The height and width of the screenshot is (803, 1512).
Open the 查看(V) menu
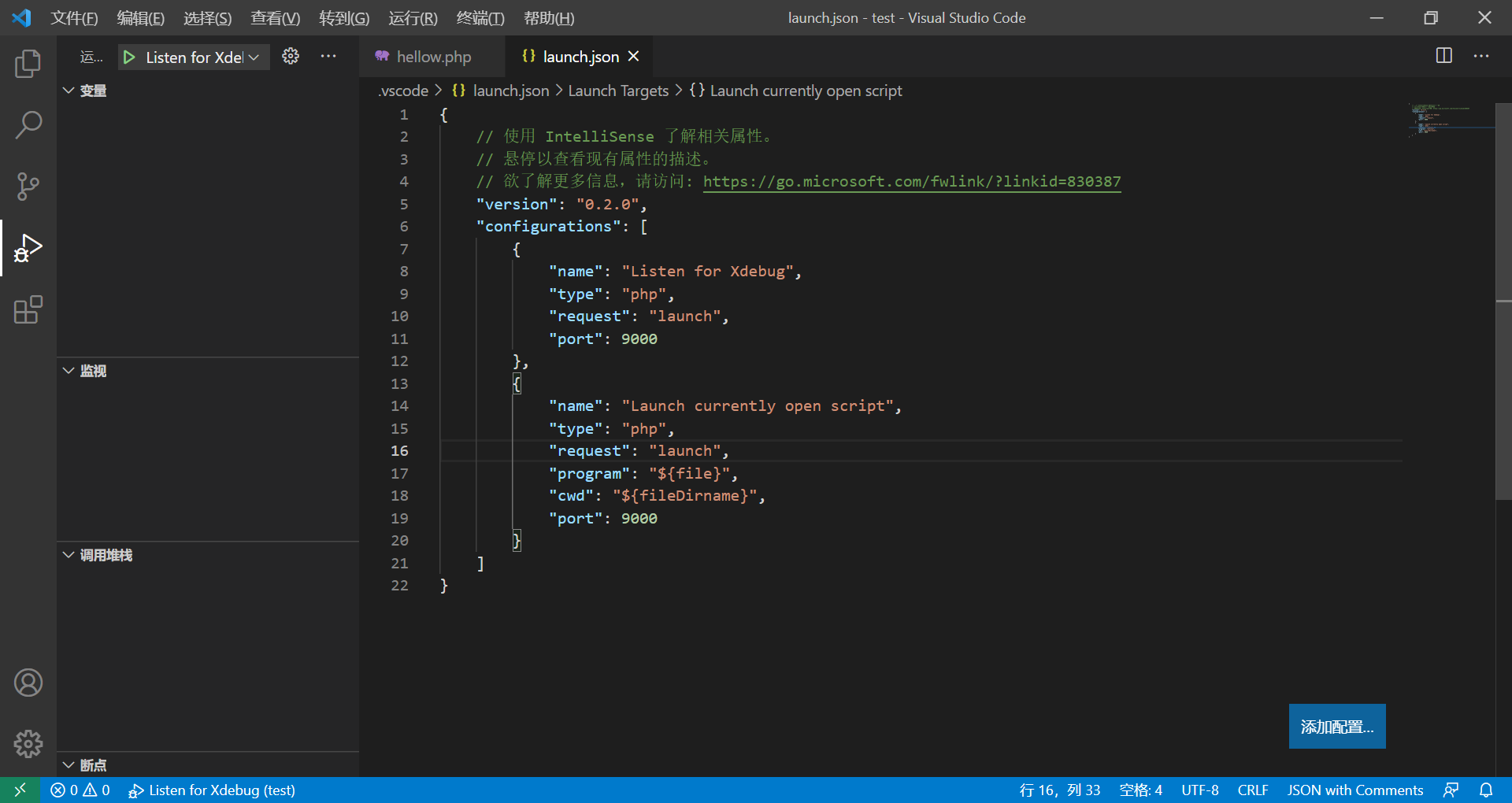tap(276, 17)
